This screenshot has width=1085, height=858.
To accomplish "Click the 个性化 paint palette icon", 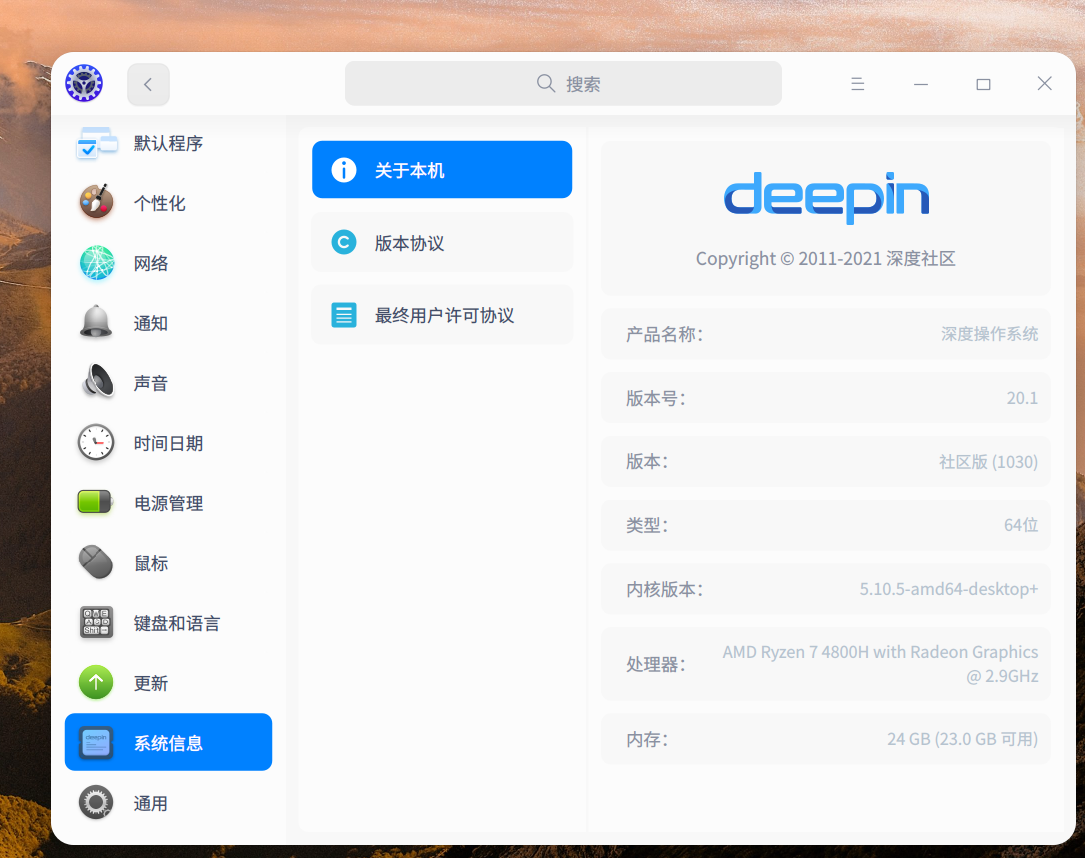I will coord(96,203).
